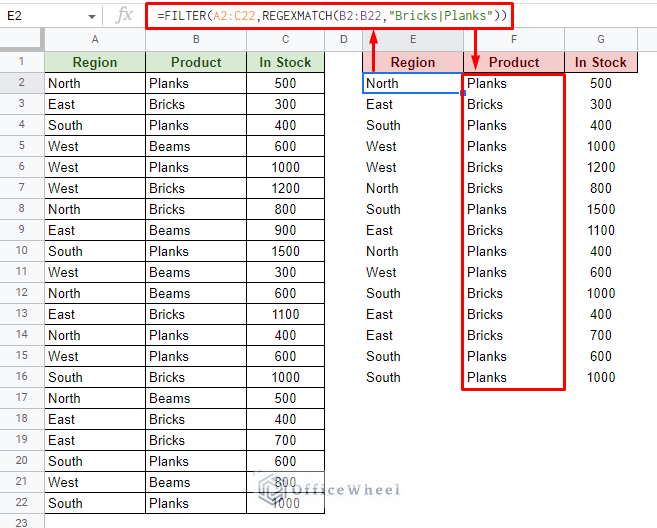Select column E header
The height and width of the screenshot is (528, 657).
[413, 40]
